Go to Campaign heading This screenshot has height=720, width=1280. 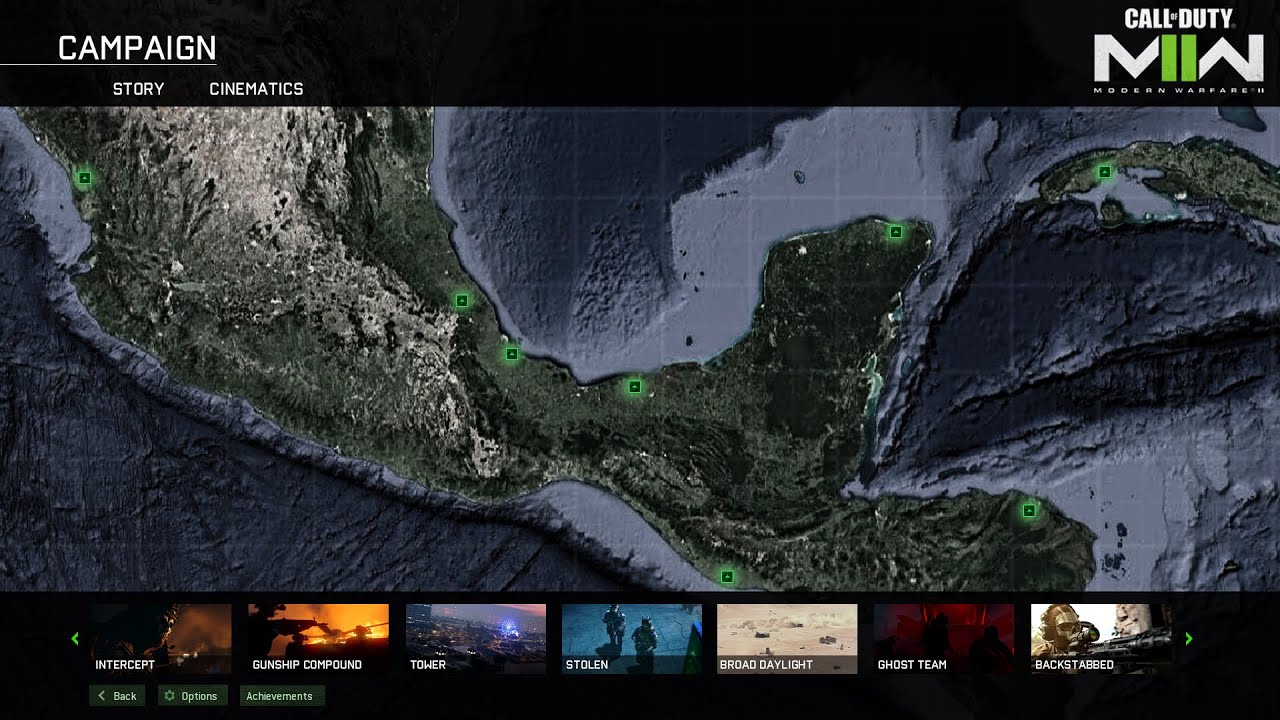[137, 48]
